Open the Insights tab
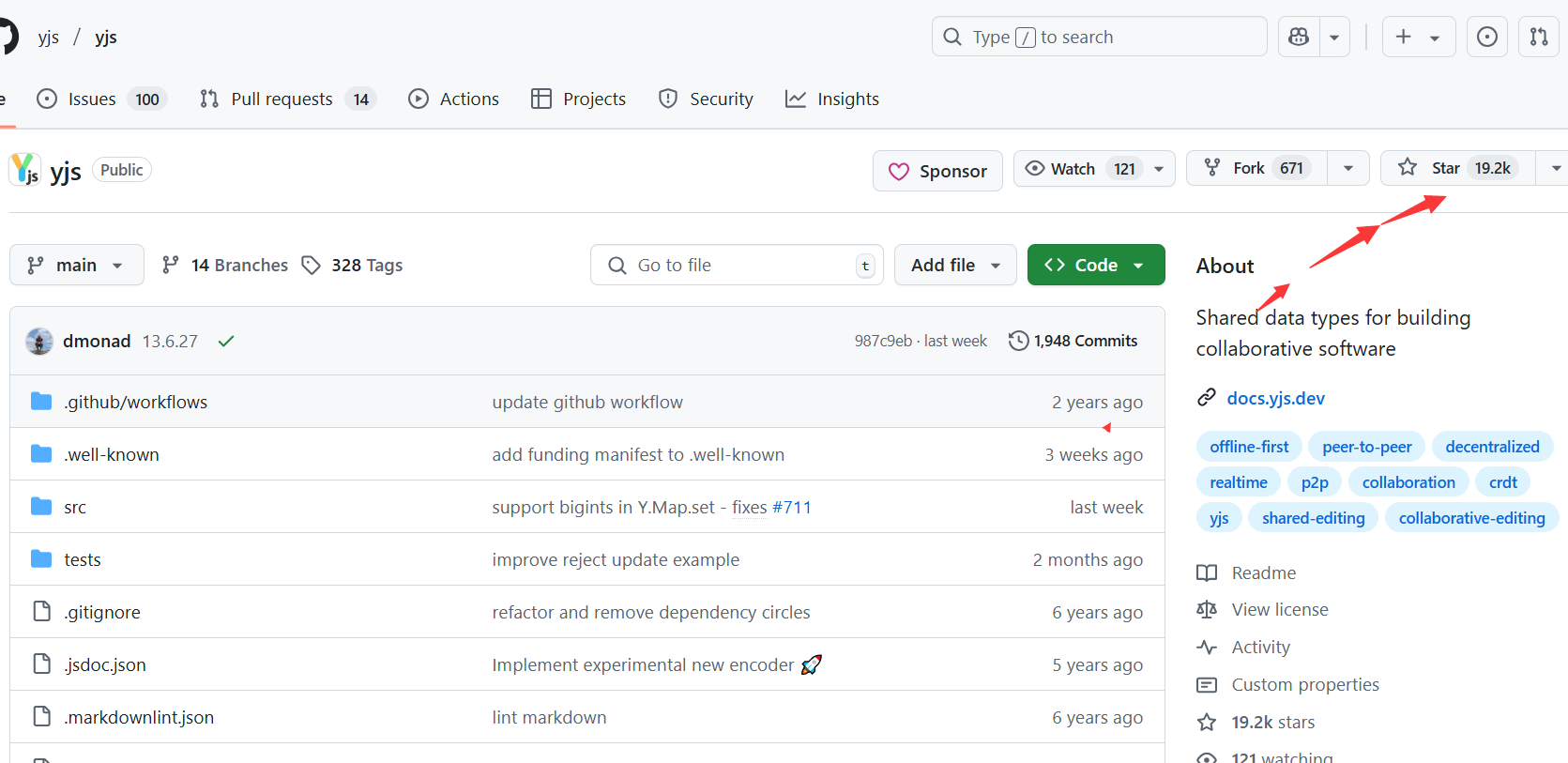The height and width of the screenshot is (763, 1568). (832, 99)
